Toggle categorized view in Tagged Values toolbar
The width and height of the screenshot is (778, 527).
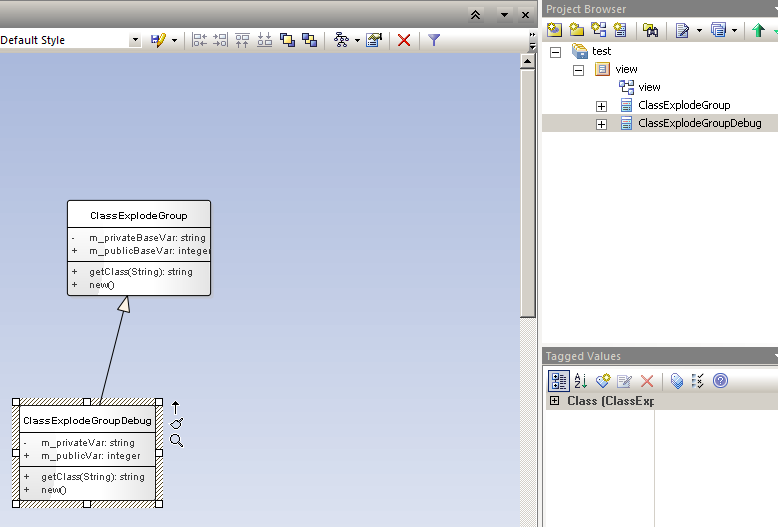559,381
